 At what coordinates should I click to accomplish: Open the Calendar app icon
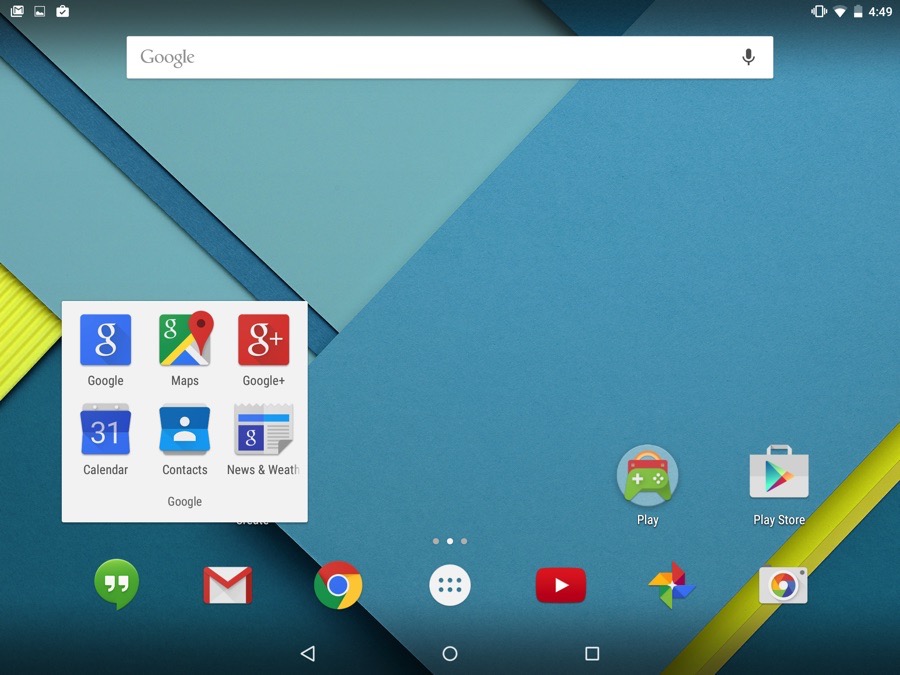tap(106, 429)
